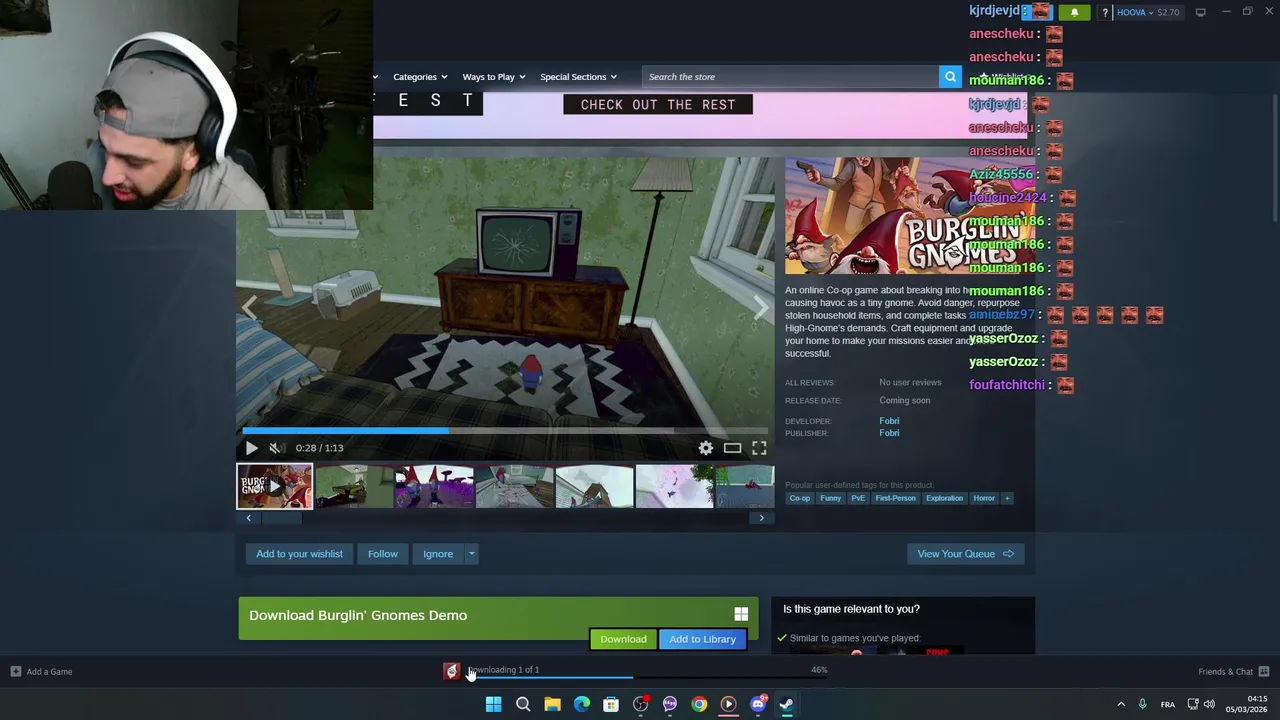Select the PvE tag

pos(858,498)
